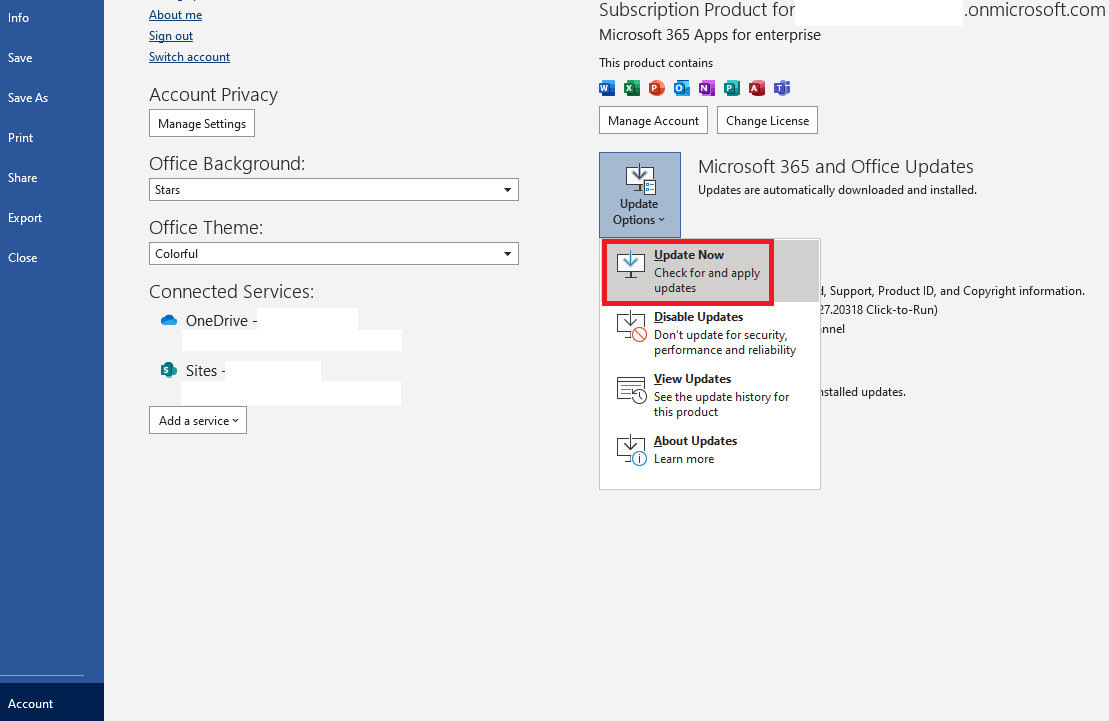Screen dimensions: 1109x721
Task: Click the Teams app icon
Action: coord(782,88)
